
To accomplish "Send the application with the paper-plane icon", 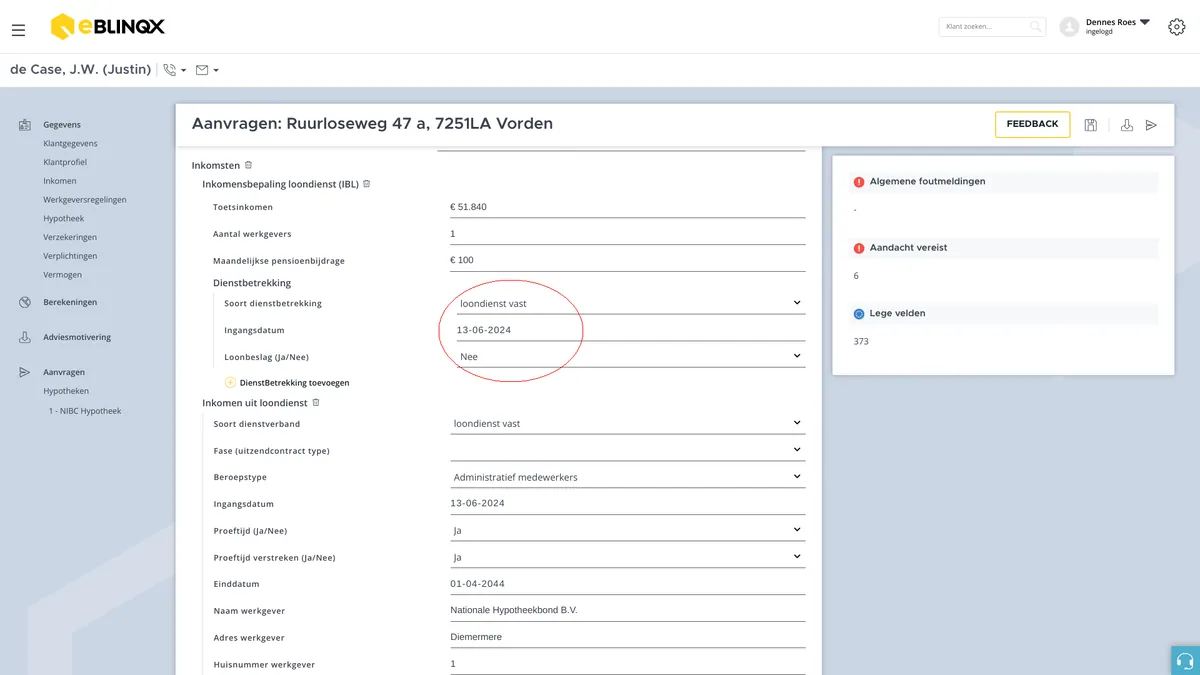I will click(1152, 125).
